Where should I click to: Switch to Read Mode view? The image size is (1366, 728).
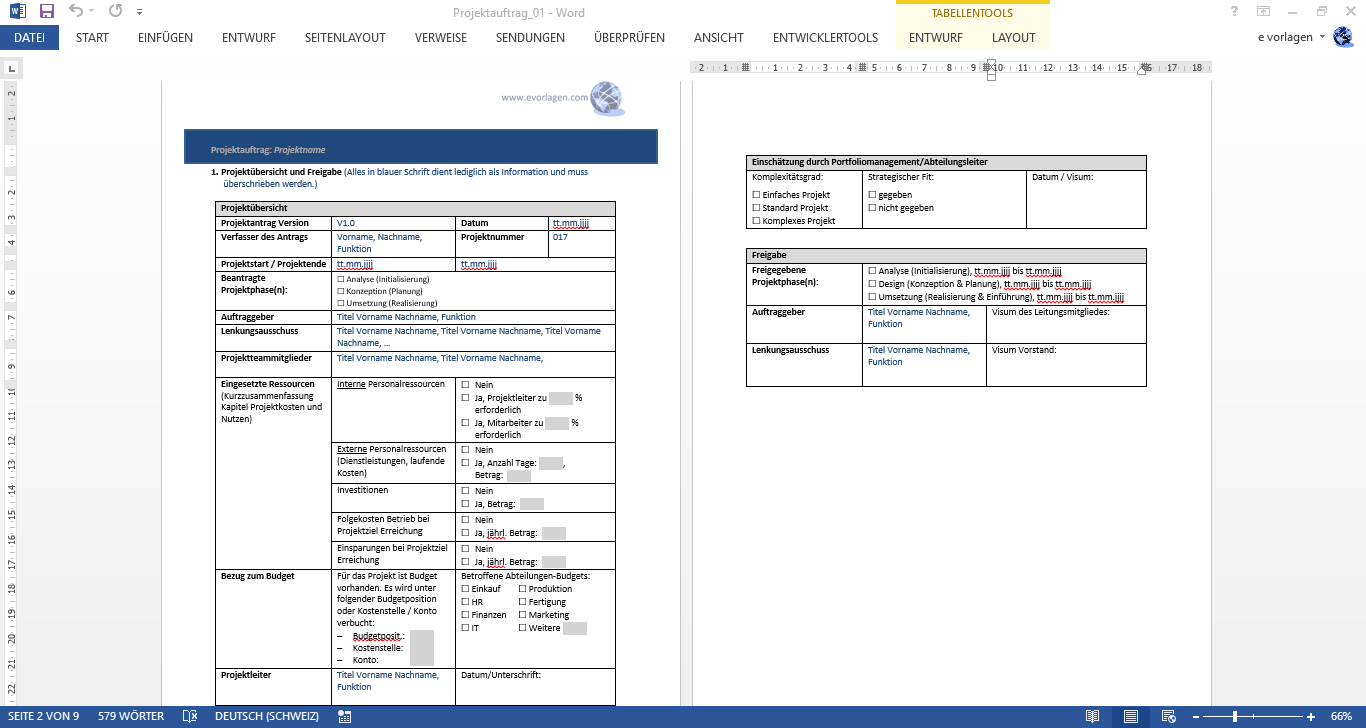1093,717
